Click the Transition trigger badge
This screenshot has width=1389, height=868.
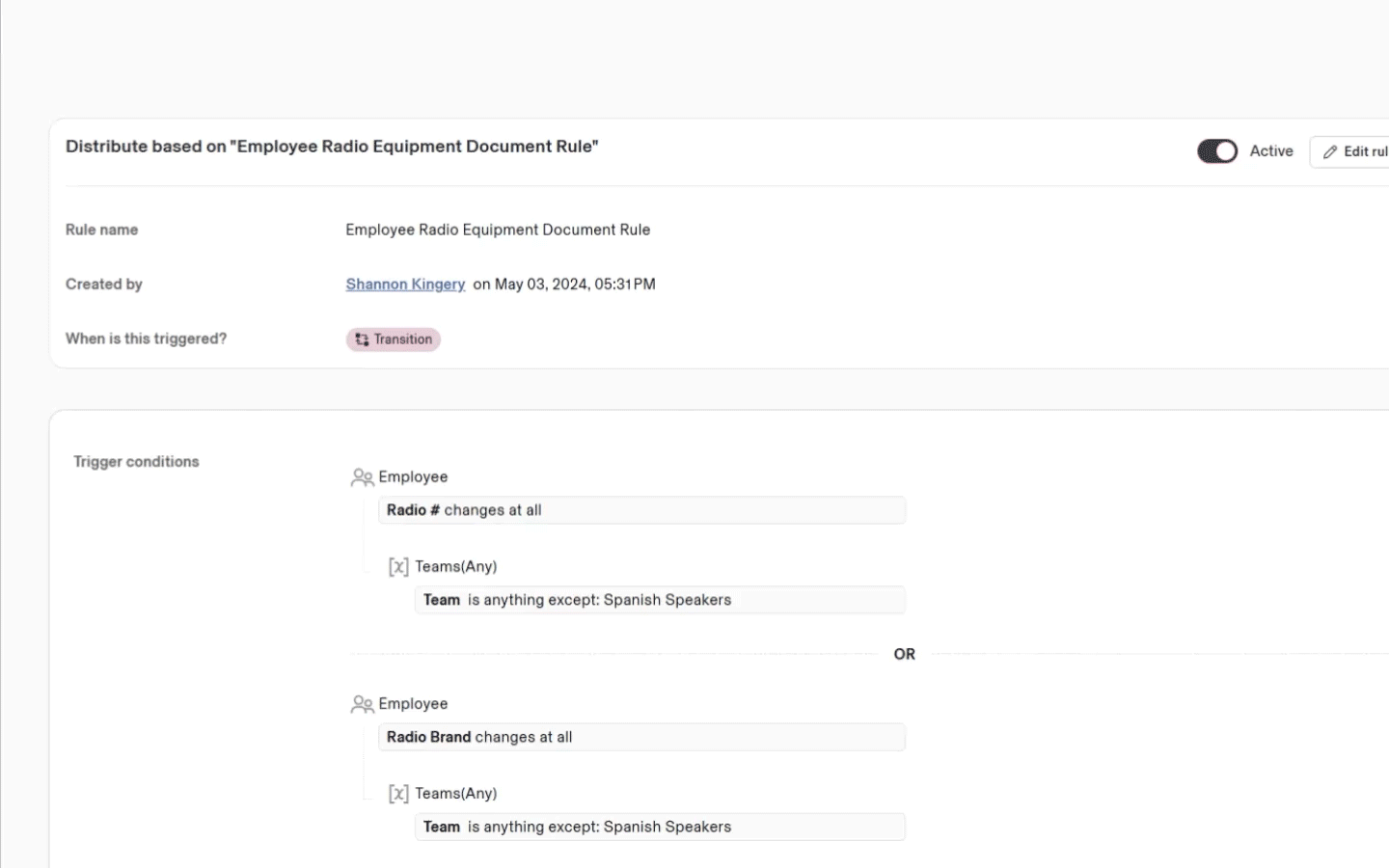[394, 339]
